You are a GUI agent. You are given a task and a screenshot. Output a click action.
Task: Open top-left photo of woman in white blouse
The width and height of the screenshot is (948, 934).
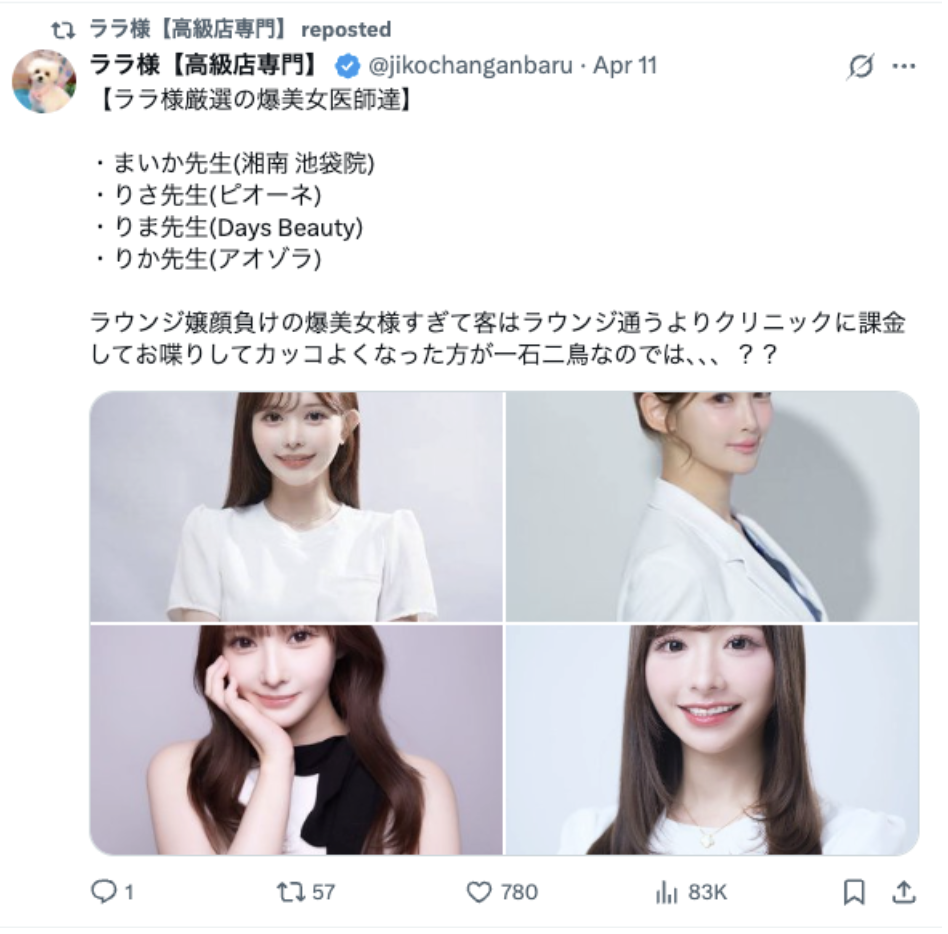[x=296, y=506]
